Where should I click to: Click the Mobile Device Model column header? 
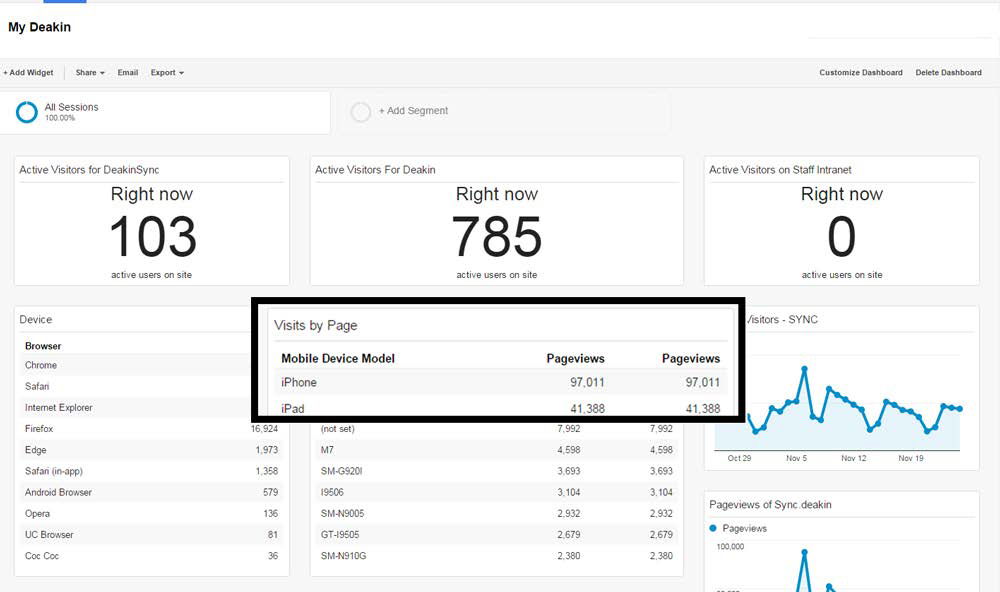click(338, 359)
